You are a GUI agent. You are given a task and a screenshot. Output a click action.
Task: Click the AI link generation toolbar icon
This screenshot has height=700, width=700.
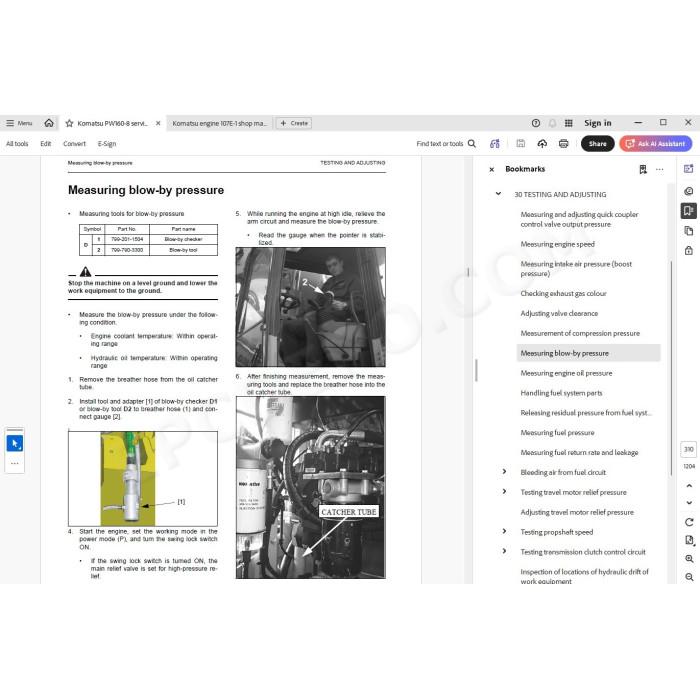point(495,144)
